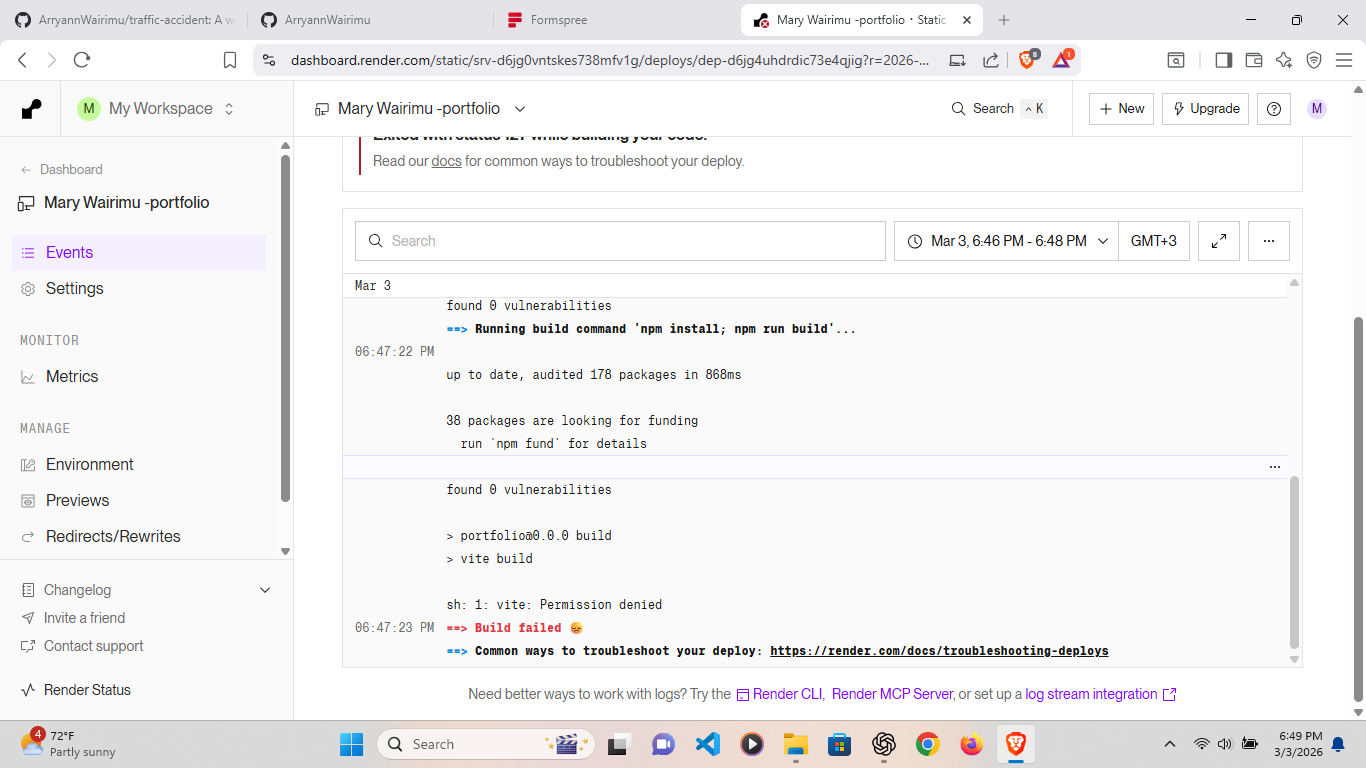Focus the log Search field

point(620,241)
